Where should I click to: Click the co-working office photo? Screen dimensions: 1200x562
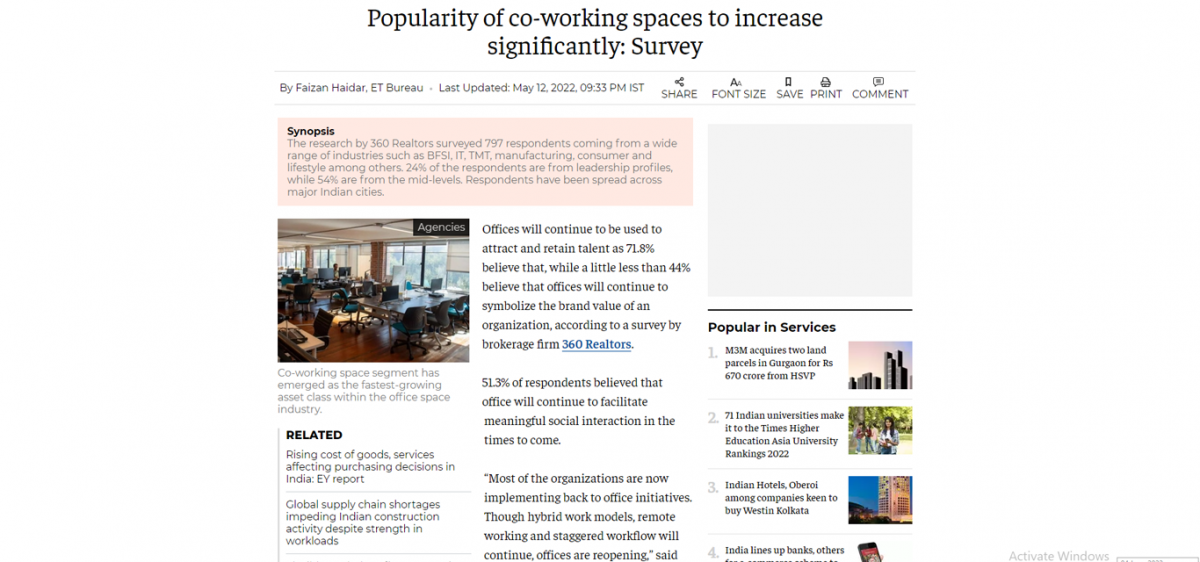click(373, 290)
